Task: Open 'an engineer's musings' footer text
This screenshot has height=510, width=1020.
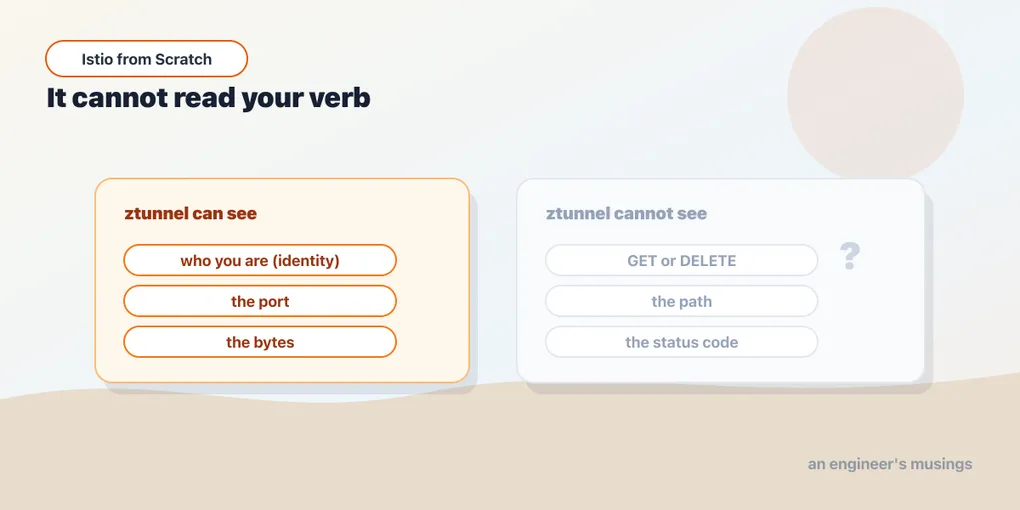Action: click(x=890, y=464)
